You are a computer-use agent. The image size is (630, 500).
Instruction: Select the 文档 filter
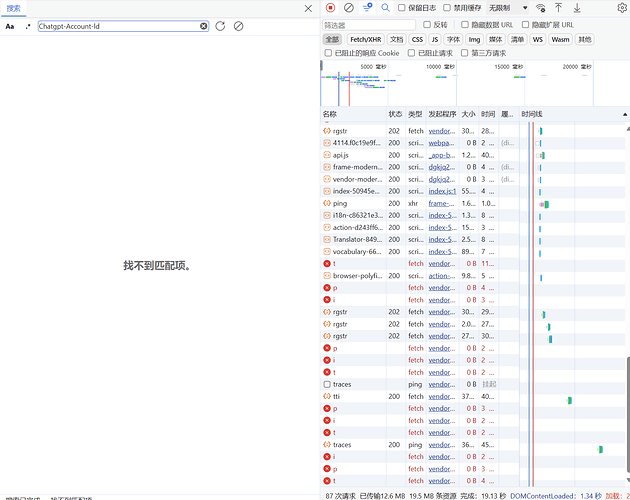coord(397,39)
